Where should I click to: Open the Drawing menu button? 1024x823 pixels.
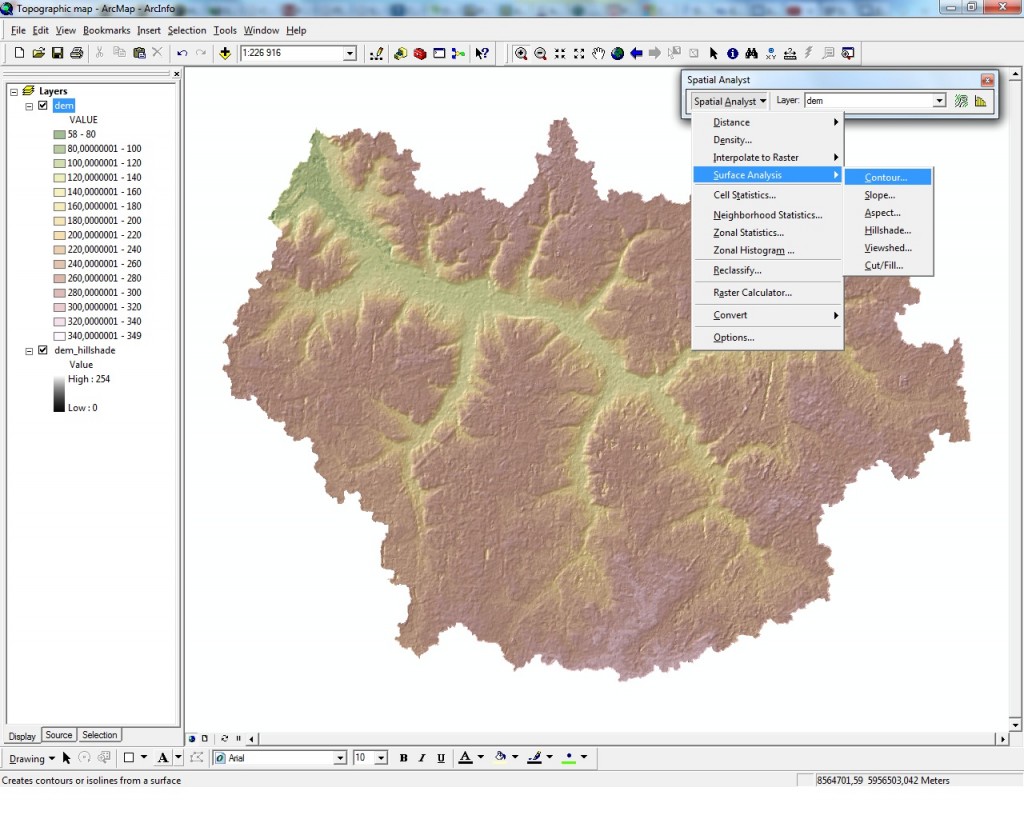click(x=31, y=758)
